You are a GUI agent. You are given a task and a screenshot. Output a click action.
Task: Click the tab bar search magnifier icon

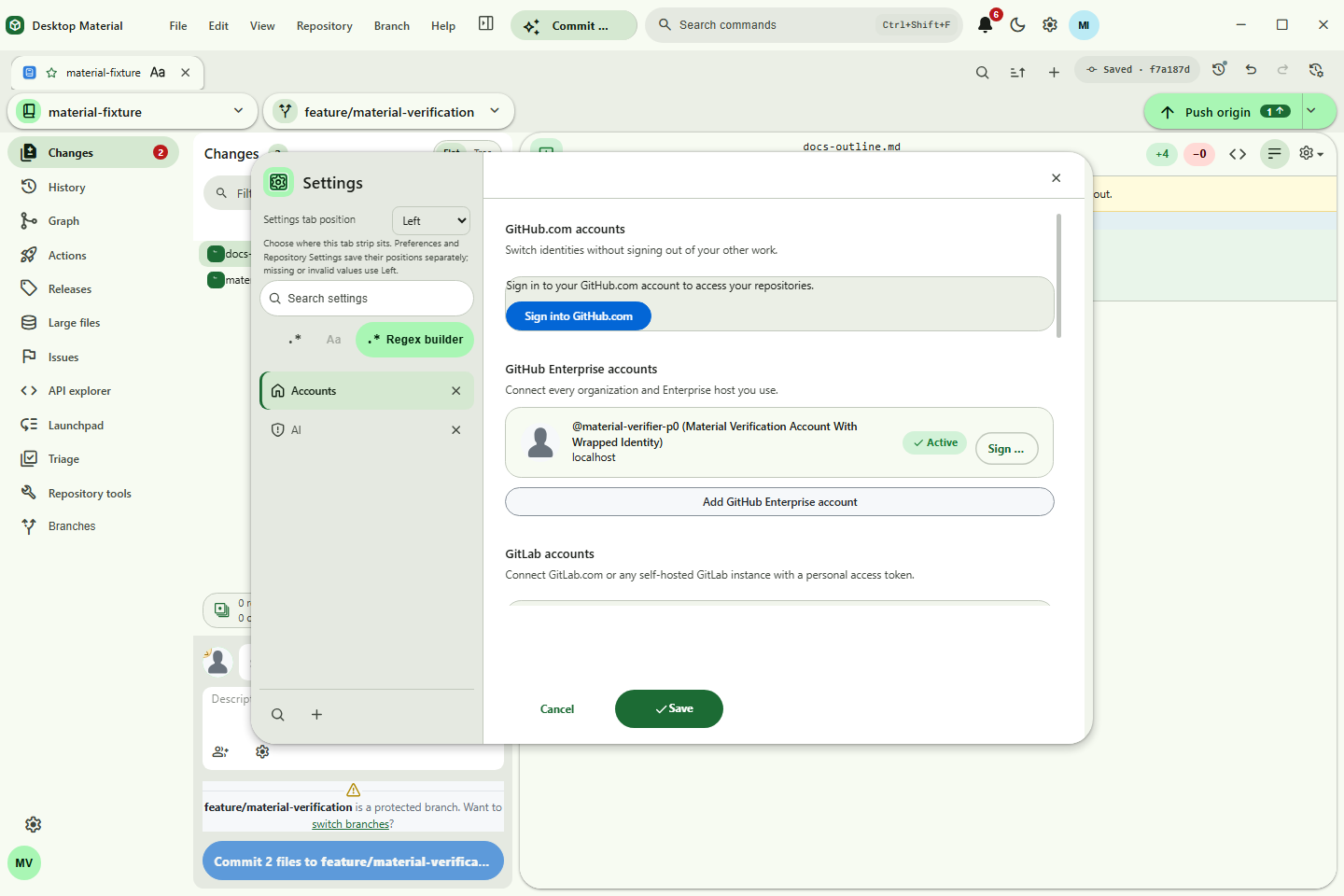(x=982, y=72)
